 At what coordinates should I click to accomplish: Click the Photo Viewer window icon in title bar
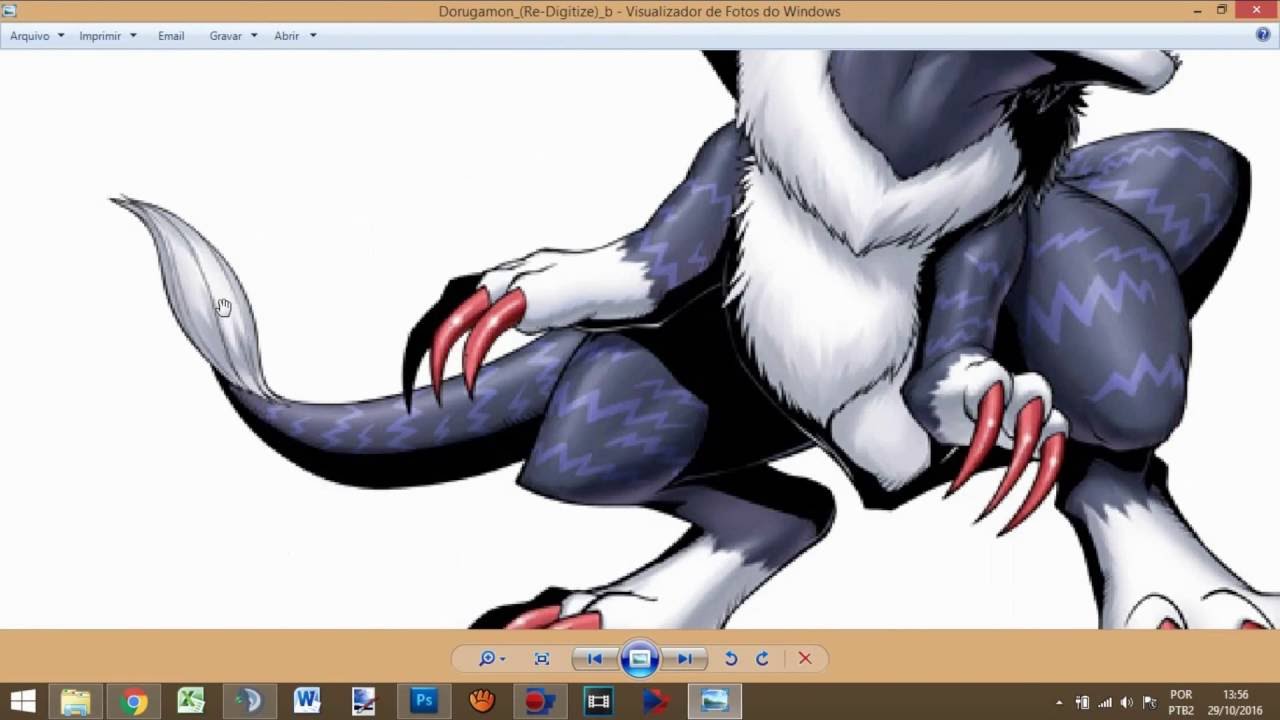10,10
